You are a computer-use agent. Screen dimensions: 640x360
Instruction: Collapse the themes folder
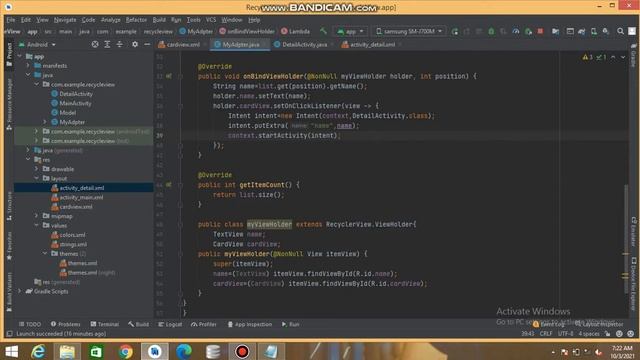[x=45, y=253]
